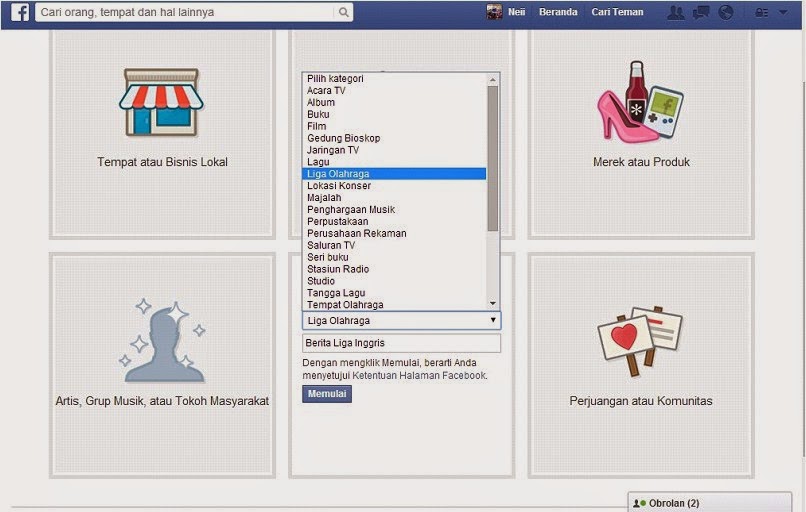Choose Buku from category list

pyautogui.click(x=394, y=114)
